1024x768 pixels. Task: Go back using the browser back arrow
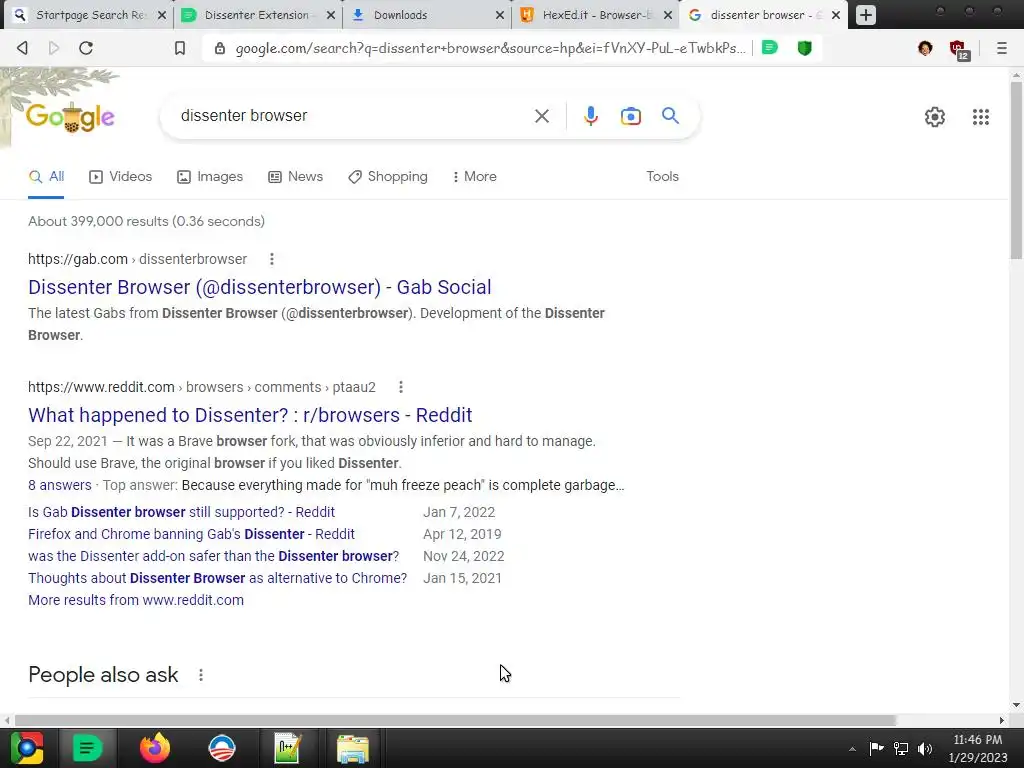(x=22, y=48)
